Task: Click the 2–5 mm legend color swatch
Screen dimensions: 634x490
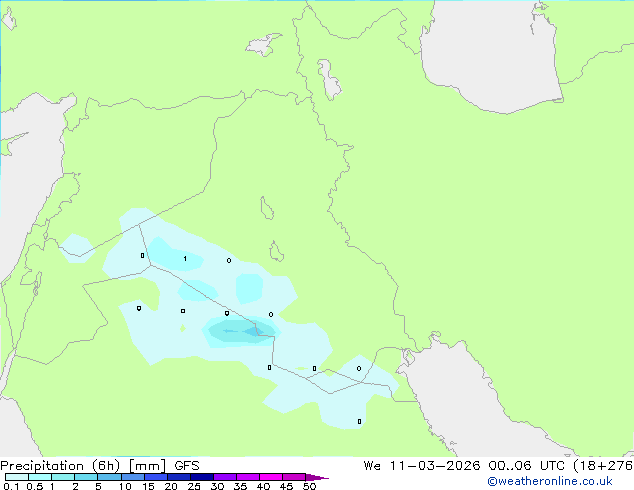Action: click(x=86, y=477)
